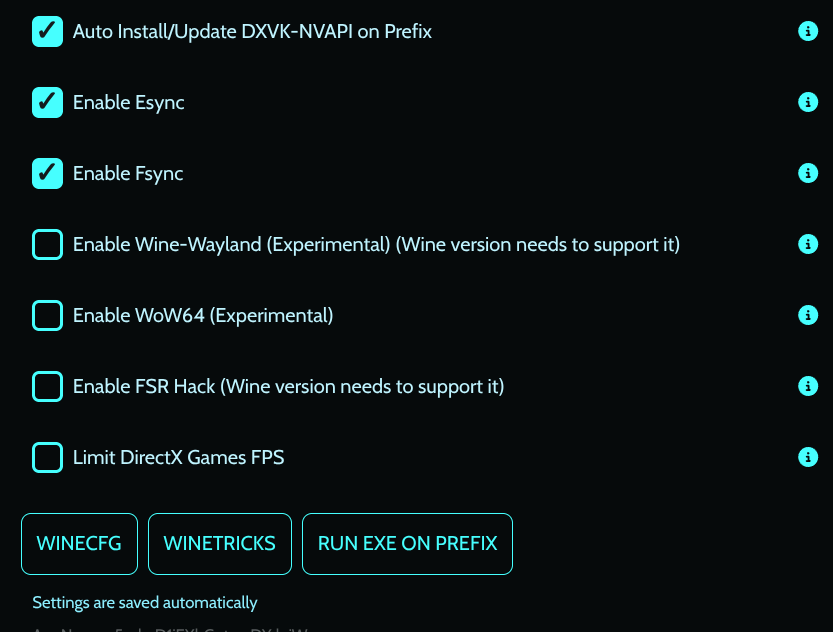Click 'Settings are saved automatically' text
833x632 pixels.
pos(144,603)
